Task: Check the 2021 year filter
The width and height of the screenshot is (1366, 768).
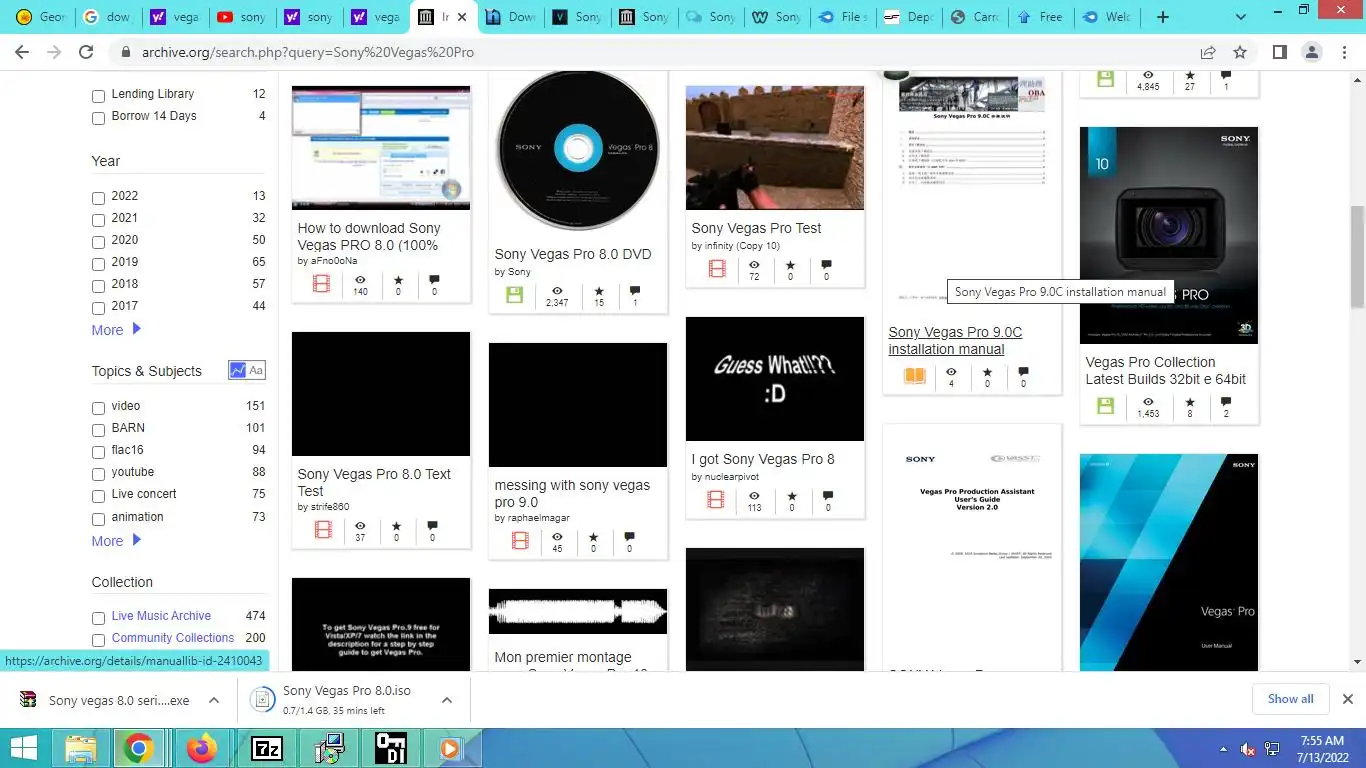Action: [x=98, y=220]
